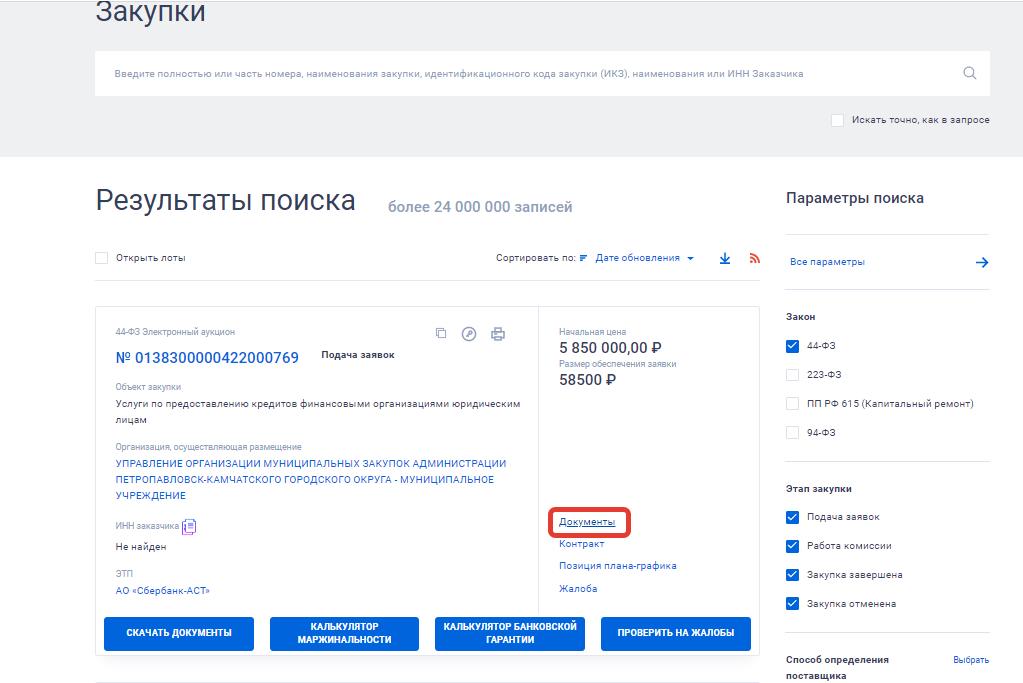Uncheck the Работа комиссии stage checkbox
This screenshot has width=1023, height=683.
click(792, 546)
